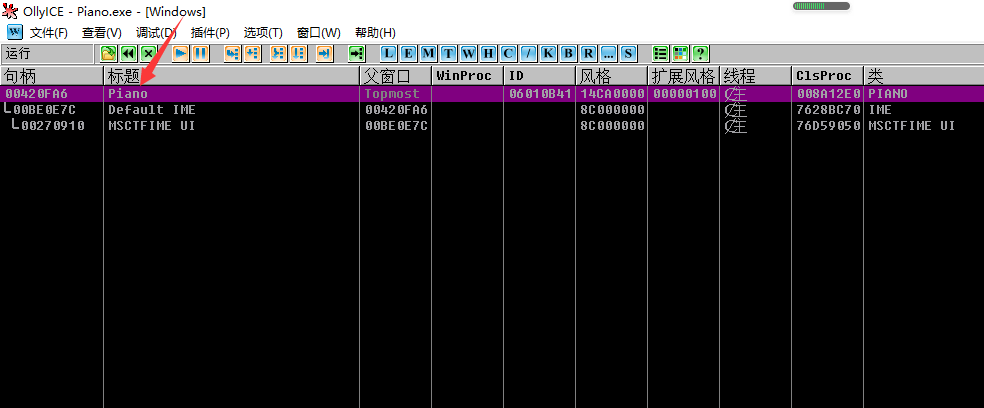Show Patches window (/)

click(528, 53)
